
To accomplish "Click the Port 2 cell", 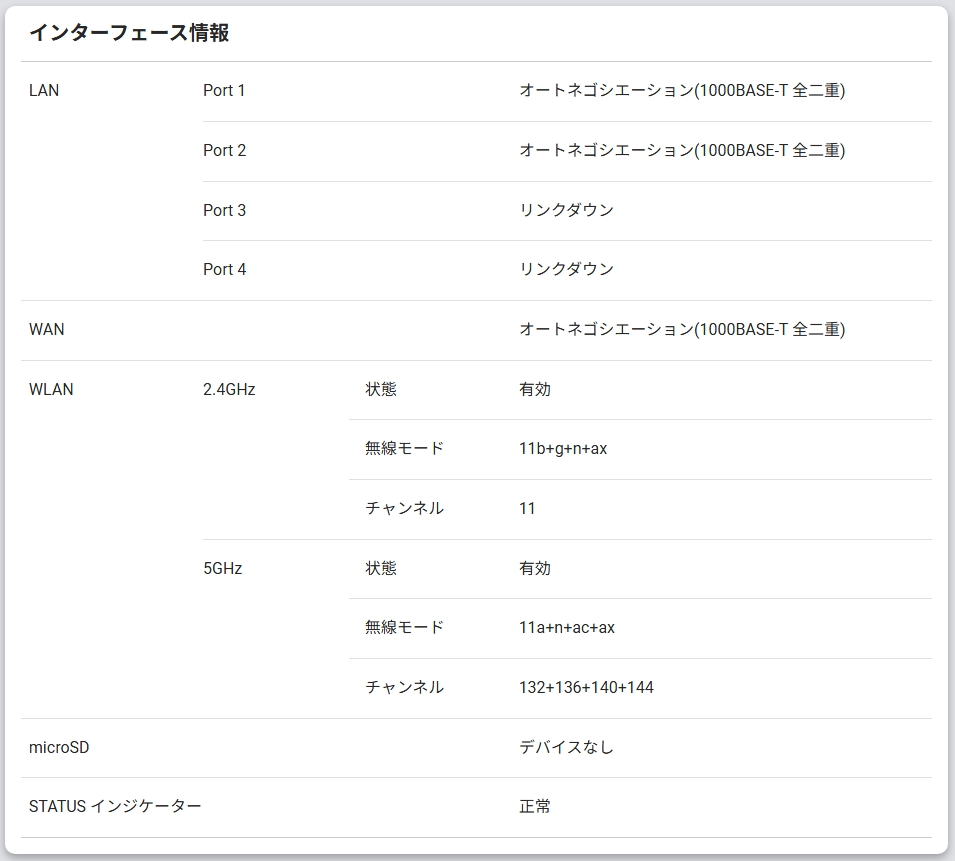I will tap(224, 151).
